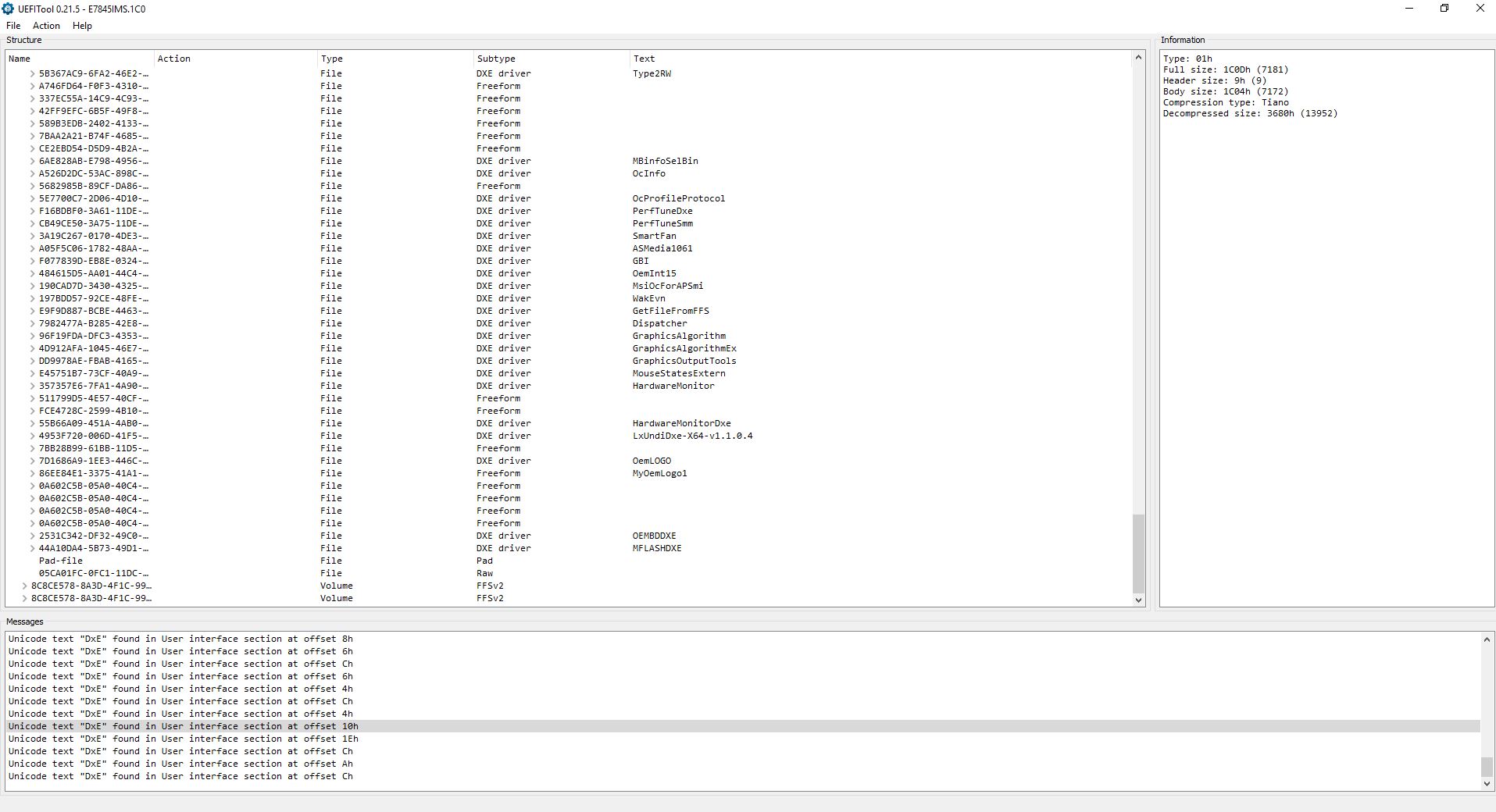Click 'Compression type: Tiano' in Information panel
The image size is (1496, 812).
pyautogui.click(x=1226, y=102)
